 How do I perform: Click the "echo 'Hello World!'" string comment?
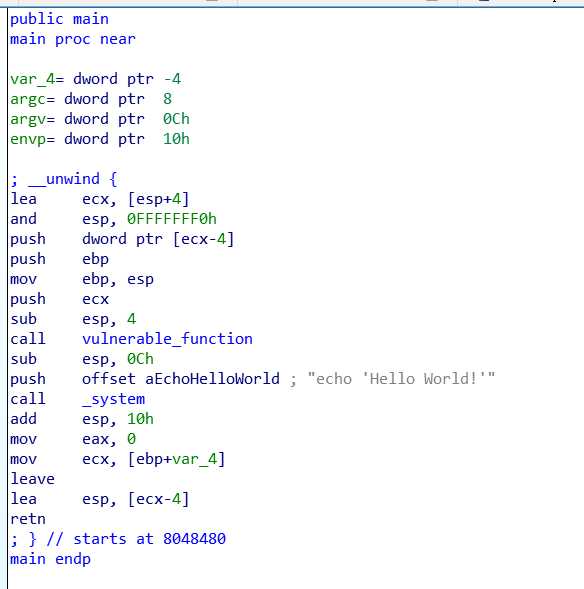coord(401,379)
